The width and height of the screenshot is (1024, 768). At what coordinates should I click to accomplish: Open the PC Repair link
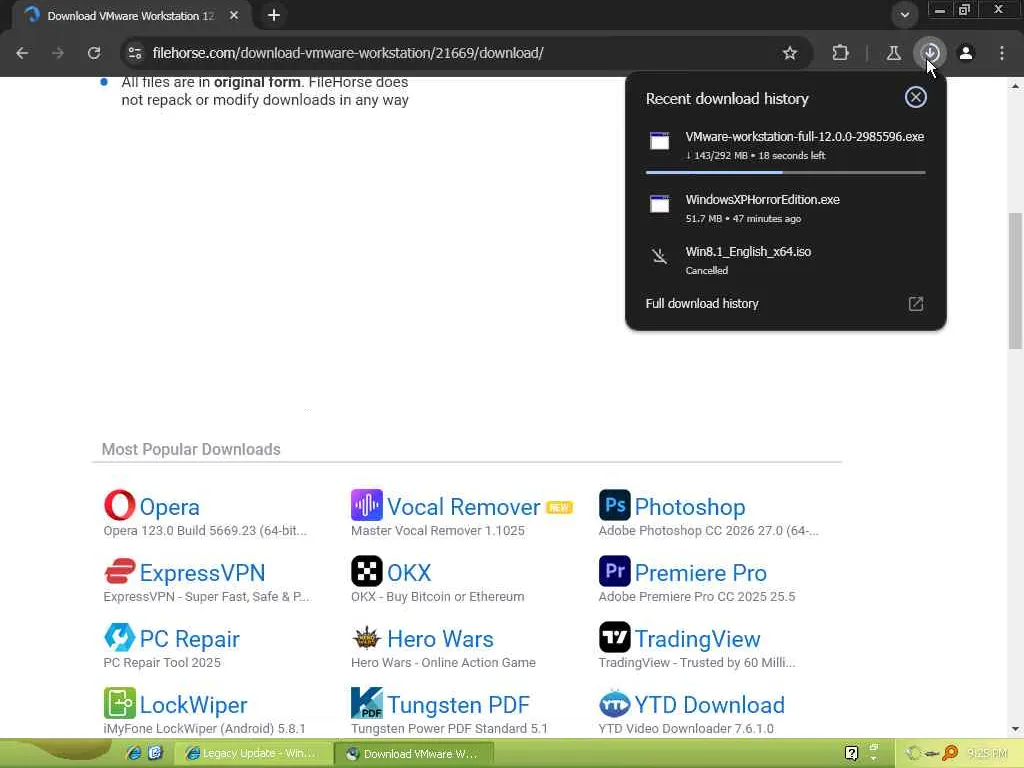189,639
